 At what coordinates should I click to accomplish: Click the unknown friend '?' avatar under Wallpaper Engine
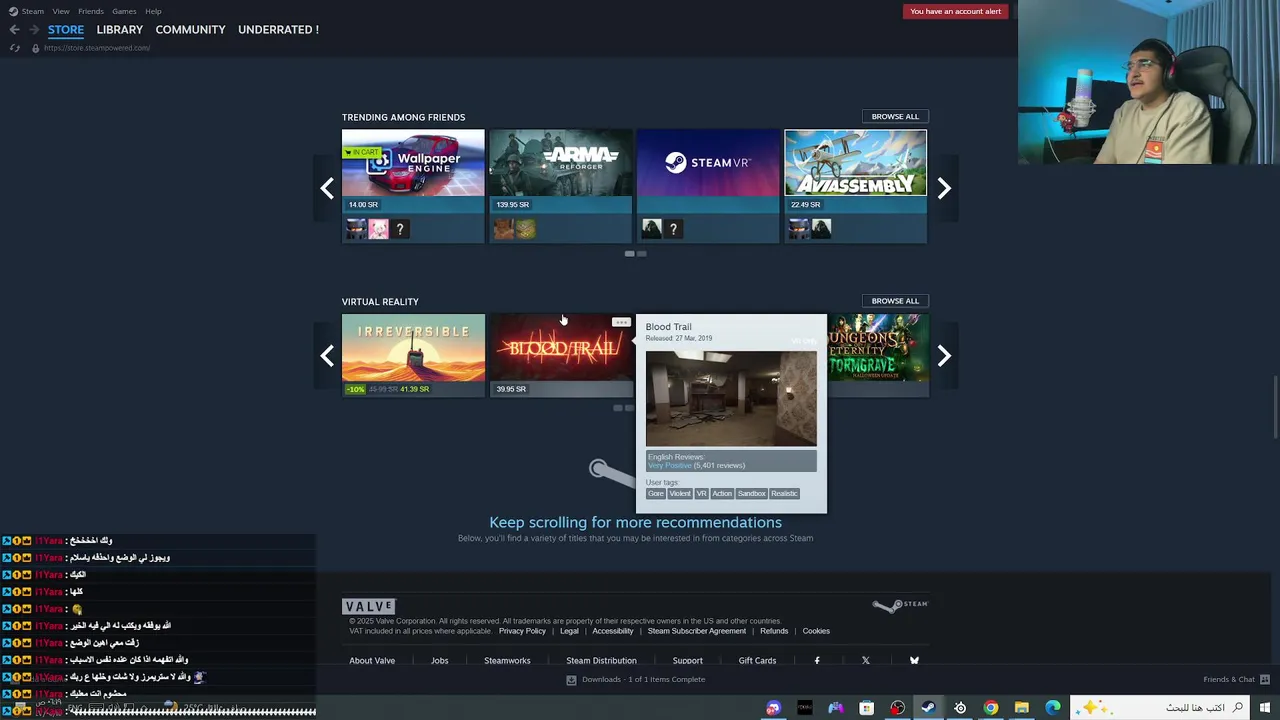[x=400, y=229]
